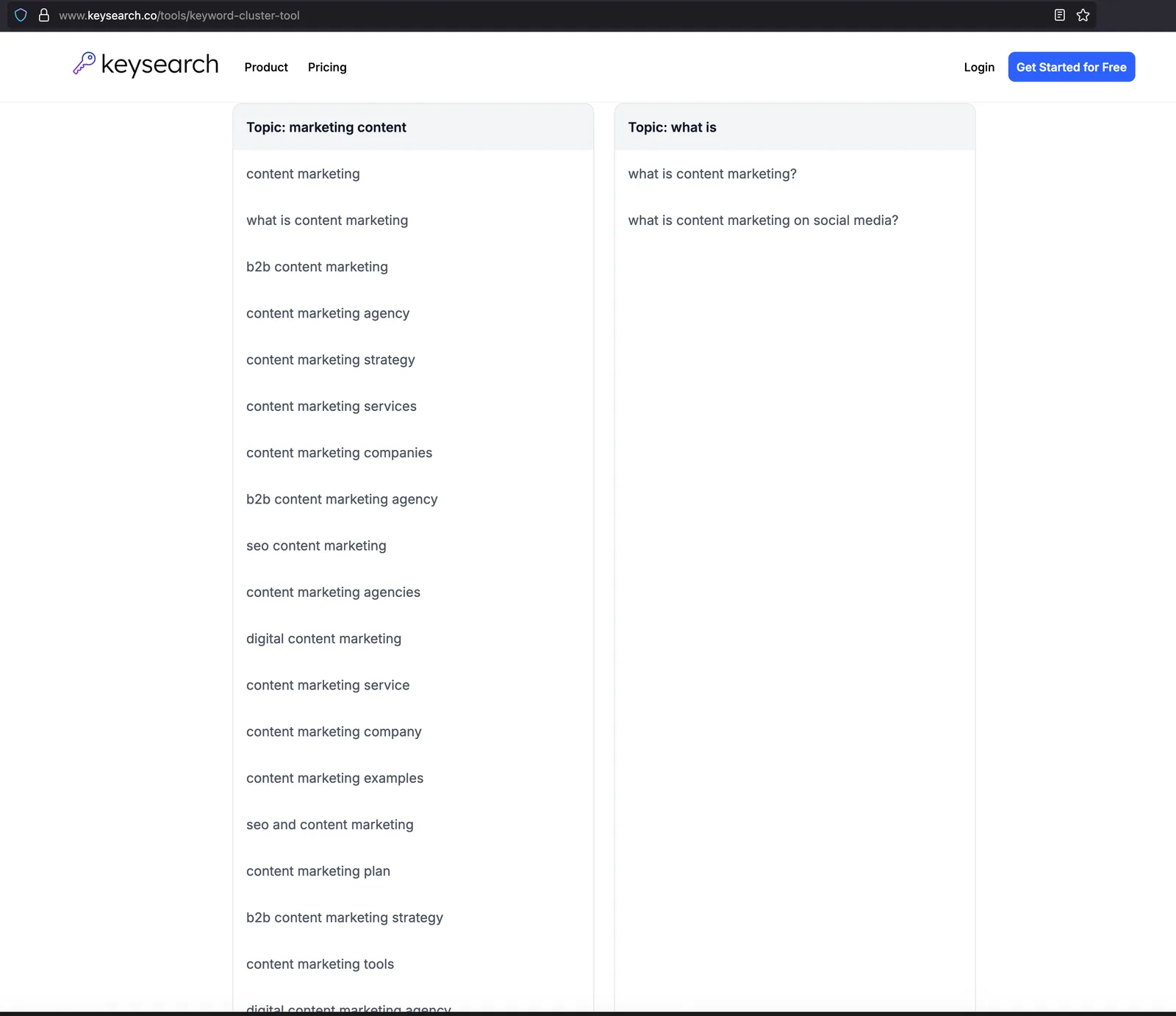Click 'content marketing strategy' keyword row
This screenshot has height=1016, width=1176.
point(413,359)
